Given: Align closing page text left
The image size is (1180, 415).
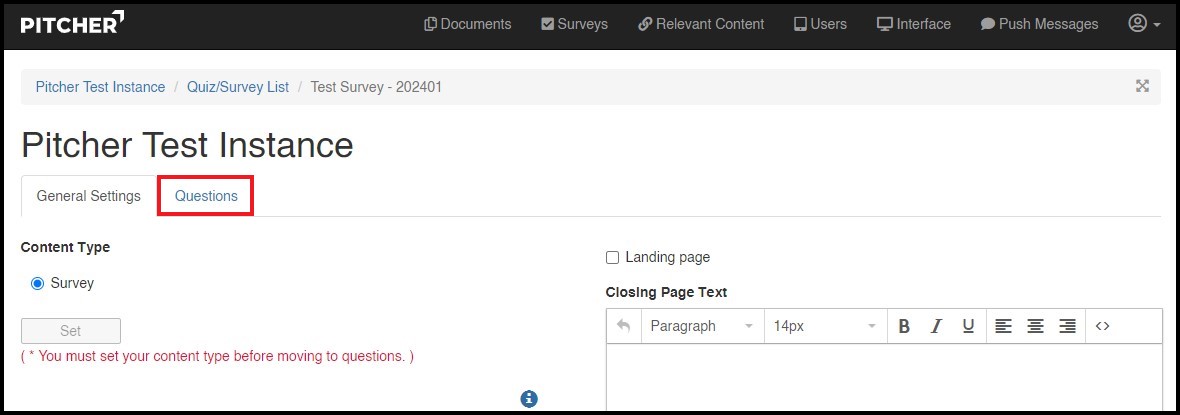Looking at the screenshot, I should [1003, 326].
